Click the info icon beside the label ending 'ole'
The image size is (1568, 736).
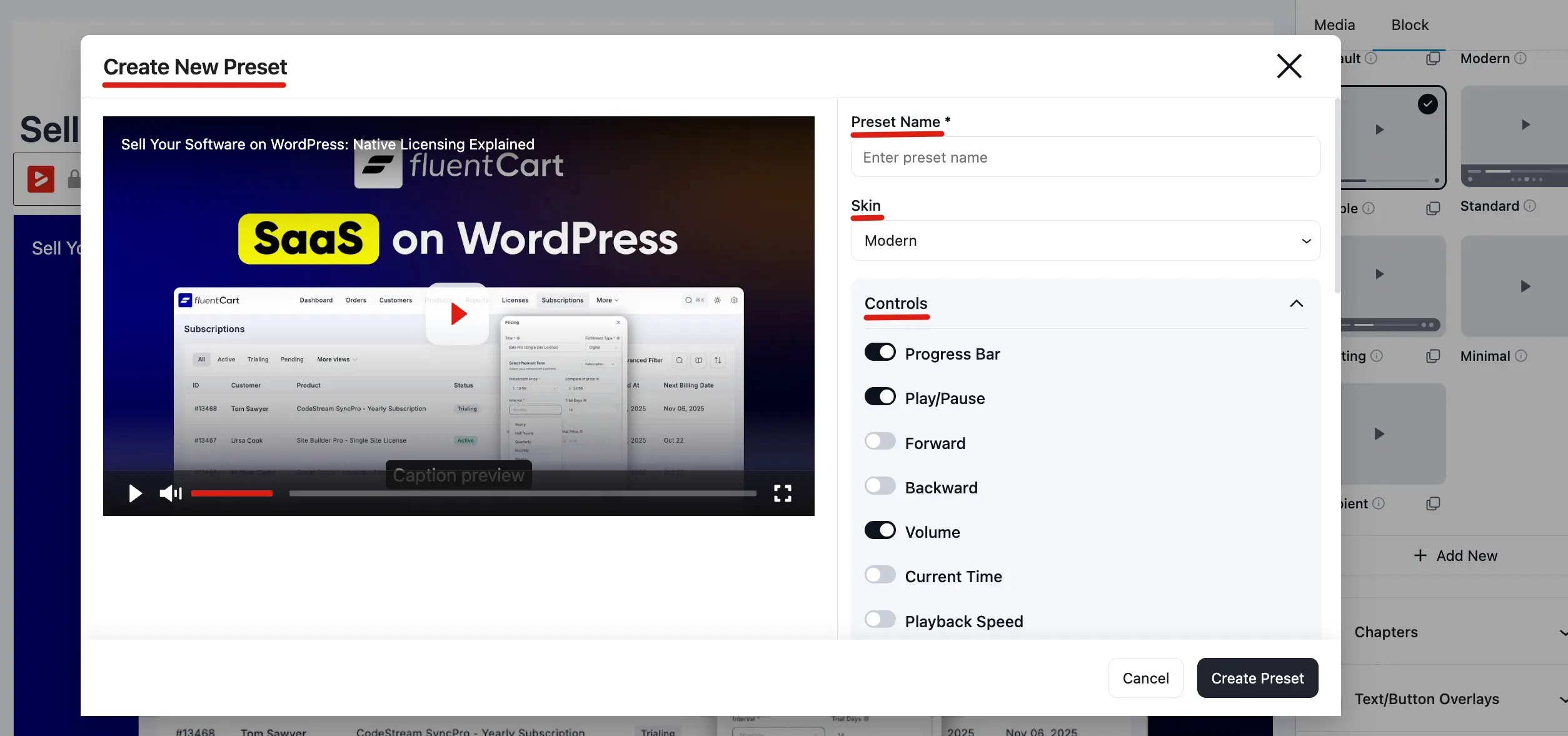[1369, 208]
